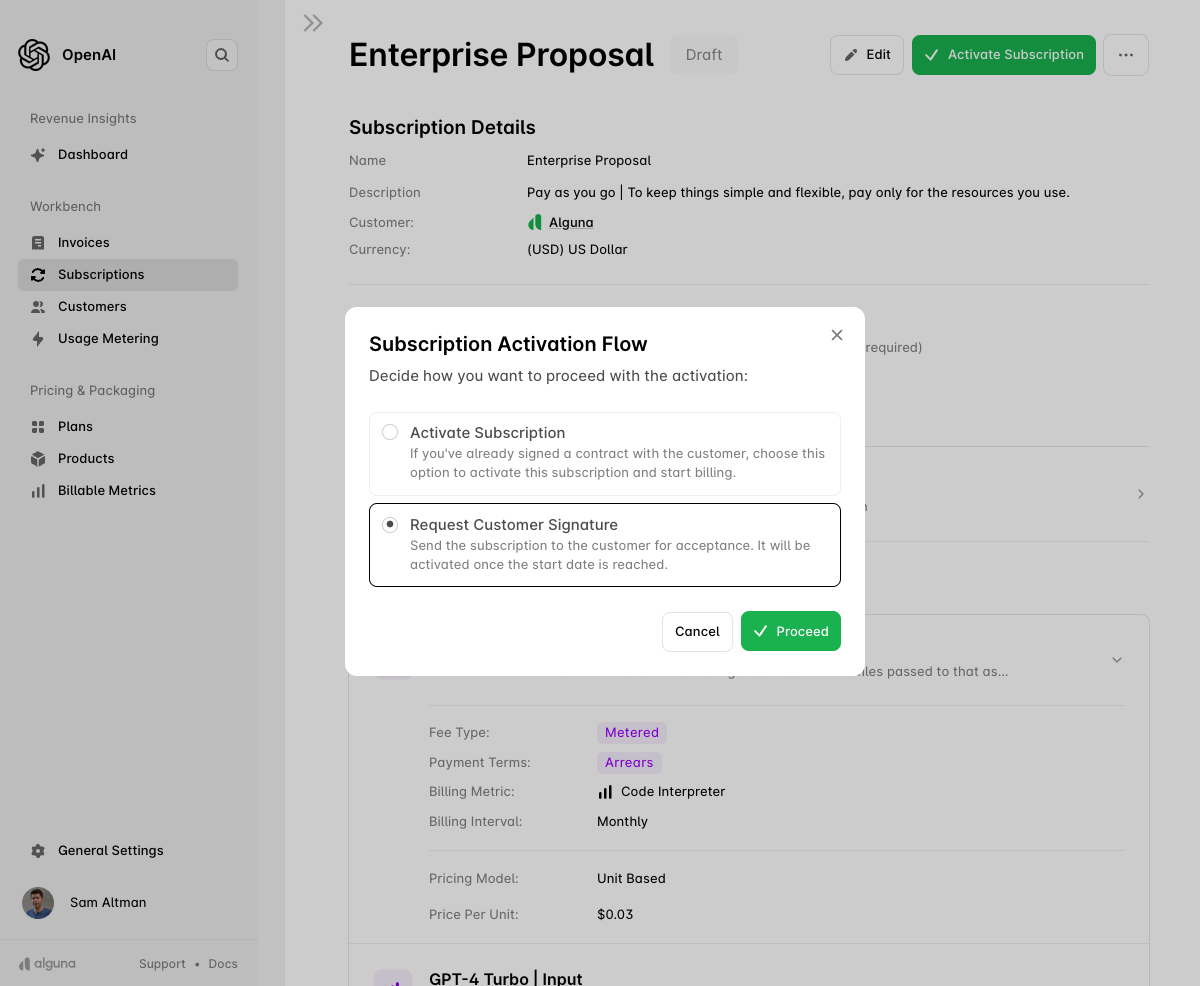Image resolution: width=1200 pixels, height=986 pixels.
Task: Cancel the Subscription Activation Flow
Action: tap(697, 631)
